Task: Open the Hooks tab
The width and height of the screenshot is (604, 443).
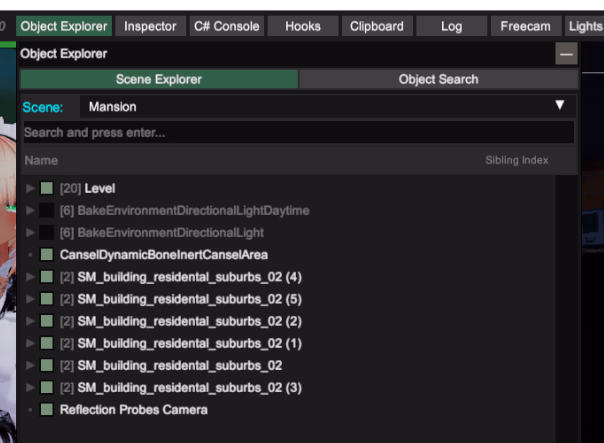Action: point(303,26)
